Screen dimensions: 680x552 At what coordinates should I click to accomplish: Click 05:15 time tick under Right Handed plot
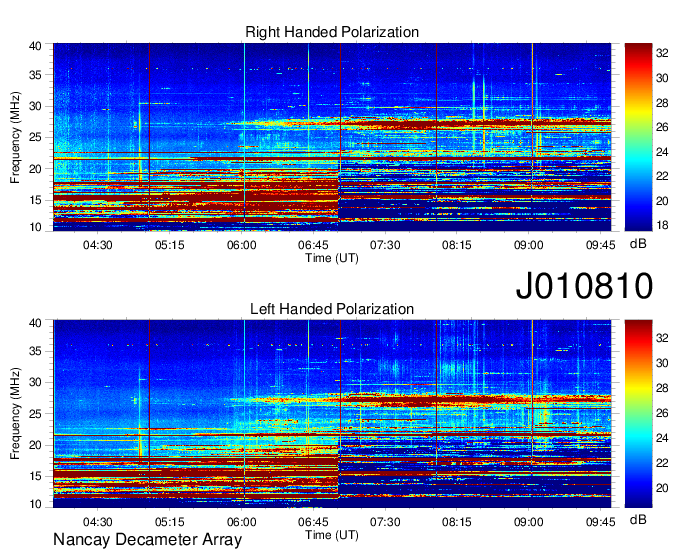pyautogui.click(x=170, y=245)
